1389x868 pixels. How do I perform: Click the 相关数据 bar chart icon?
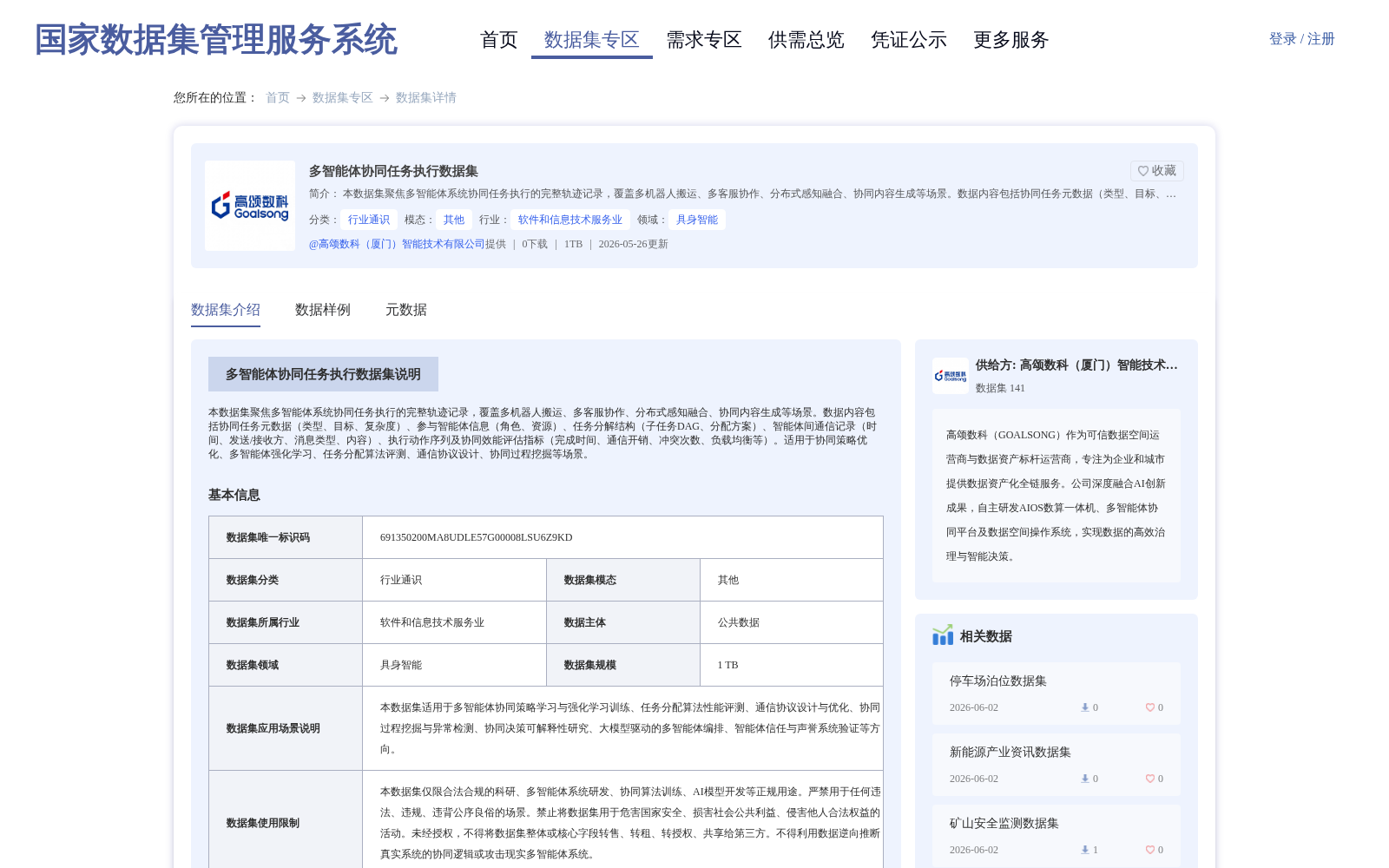click(943, 635)
